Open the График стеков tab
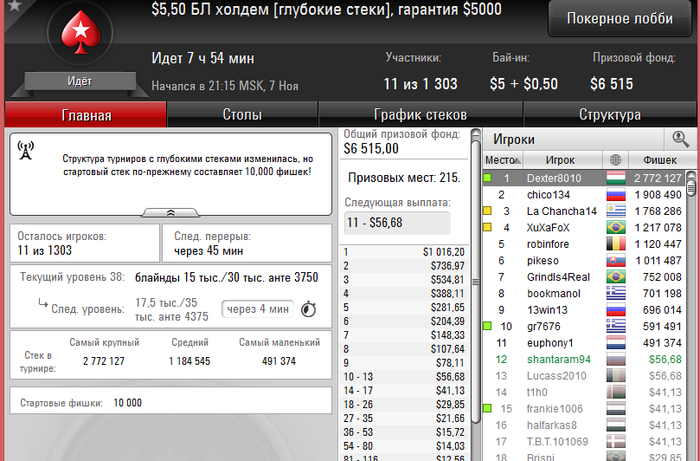 pos(420,115)
